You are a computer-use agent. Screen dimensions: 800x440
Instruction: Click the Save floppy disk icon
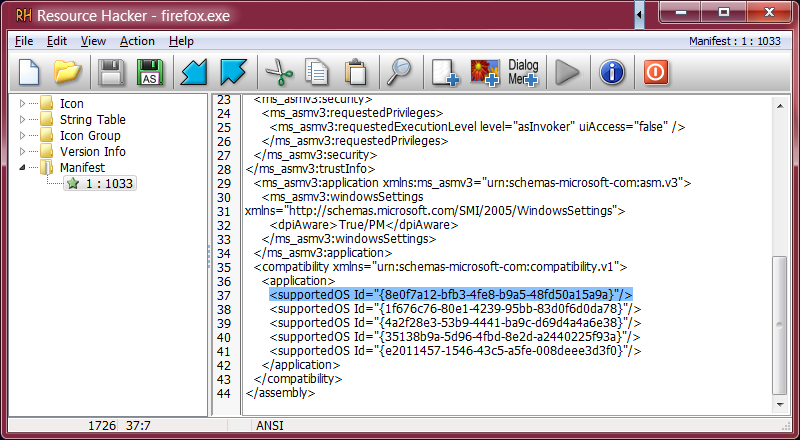111,71
